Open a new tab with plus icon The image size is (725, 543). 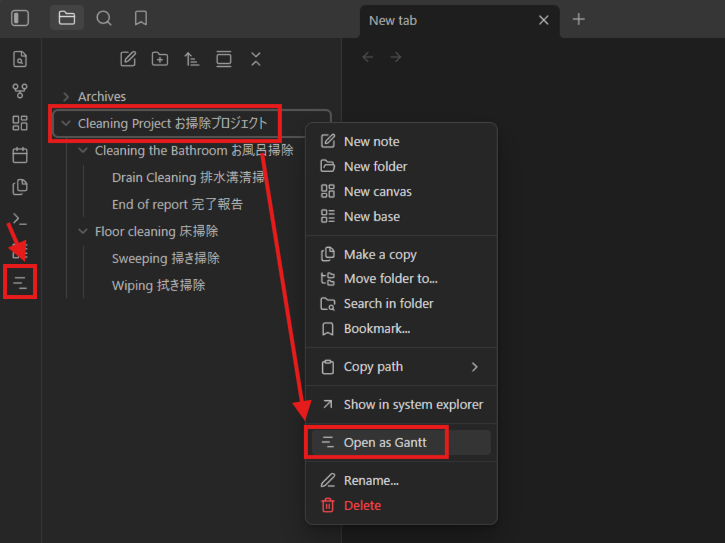[x=578, y=19]
